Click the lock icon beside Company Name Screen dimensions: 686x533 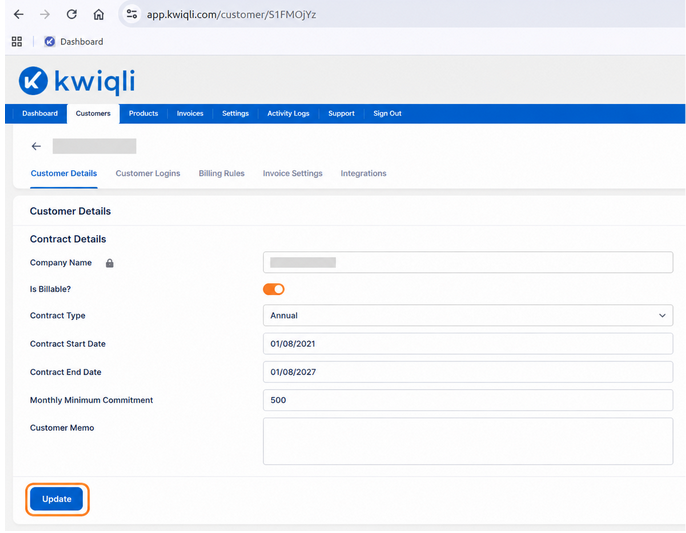[x=109, y=263]
